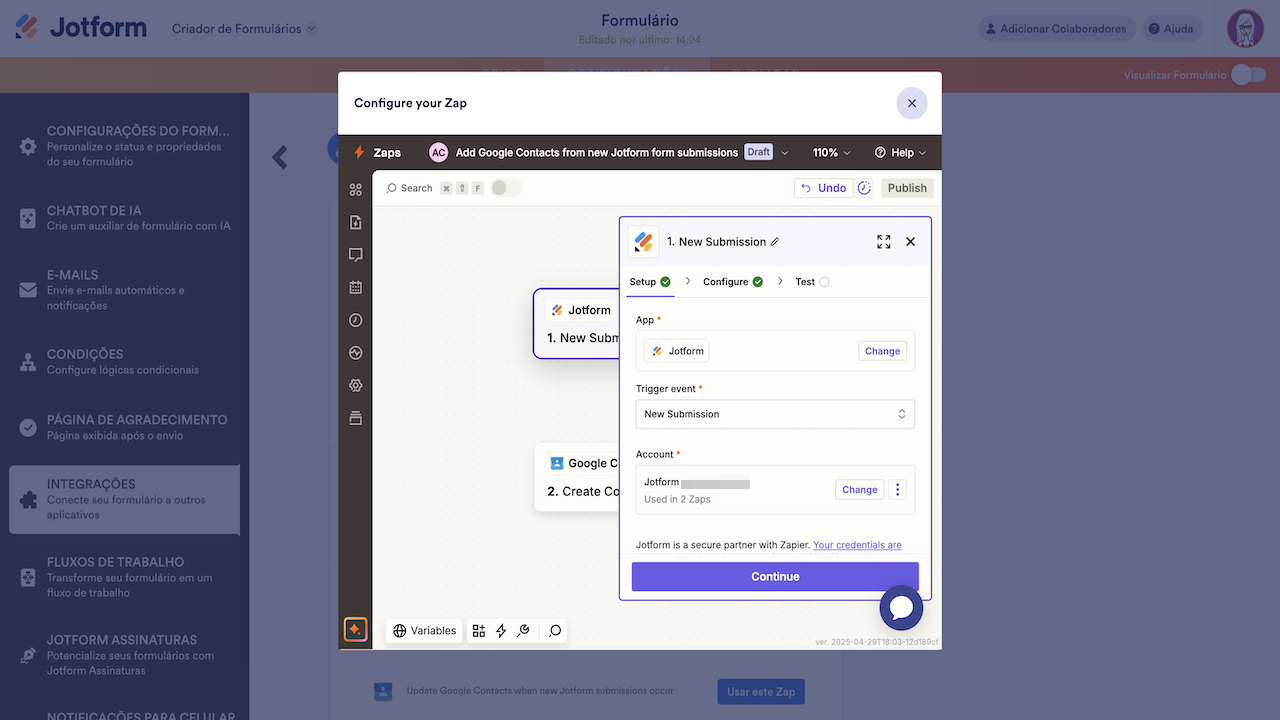Open the clock history icon in Zap sidebar

point(355,320)
